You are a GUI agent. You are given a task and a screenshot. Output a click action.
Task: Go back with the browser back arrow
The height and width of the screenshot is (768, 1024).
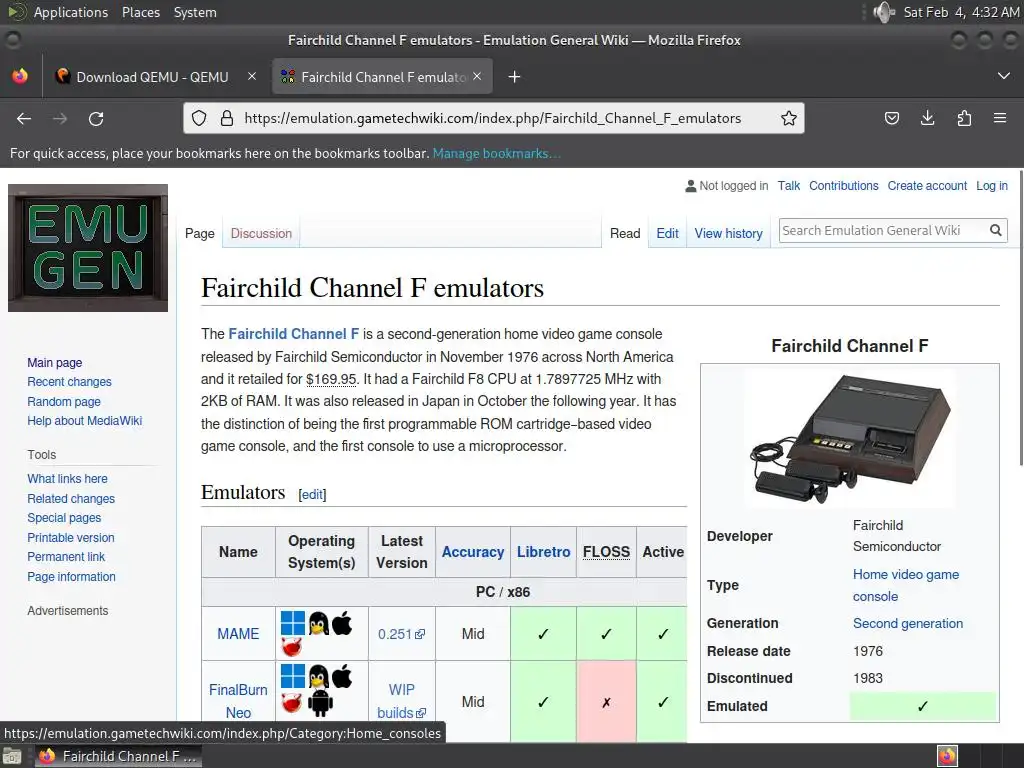24,118
